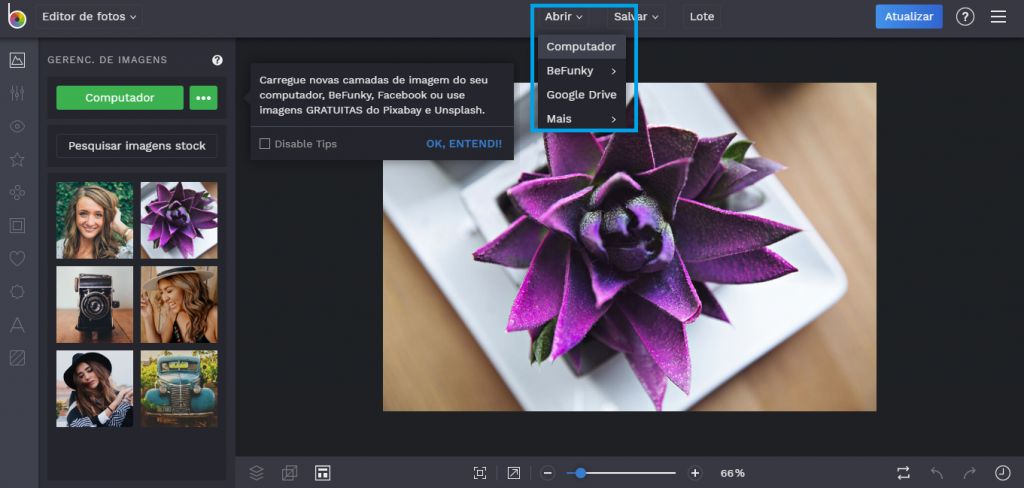
Task: Click the fullscreen expand arrow icon
Action: coord(514,473)
